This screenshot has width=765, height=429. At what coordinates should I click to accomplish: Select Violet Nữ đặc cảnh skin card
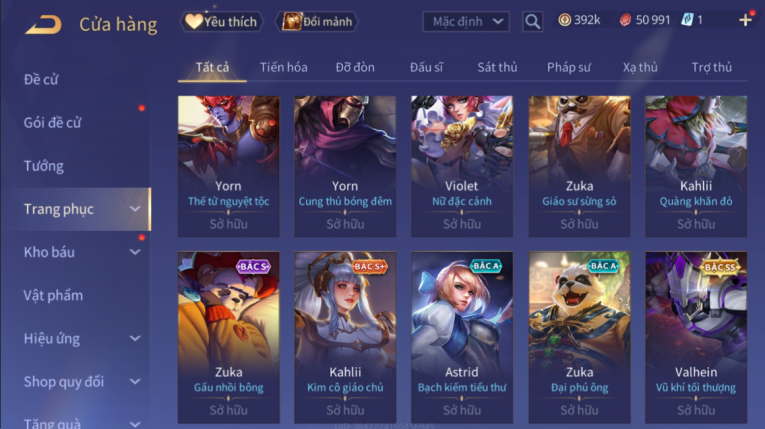click(x=462, y=166)
